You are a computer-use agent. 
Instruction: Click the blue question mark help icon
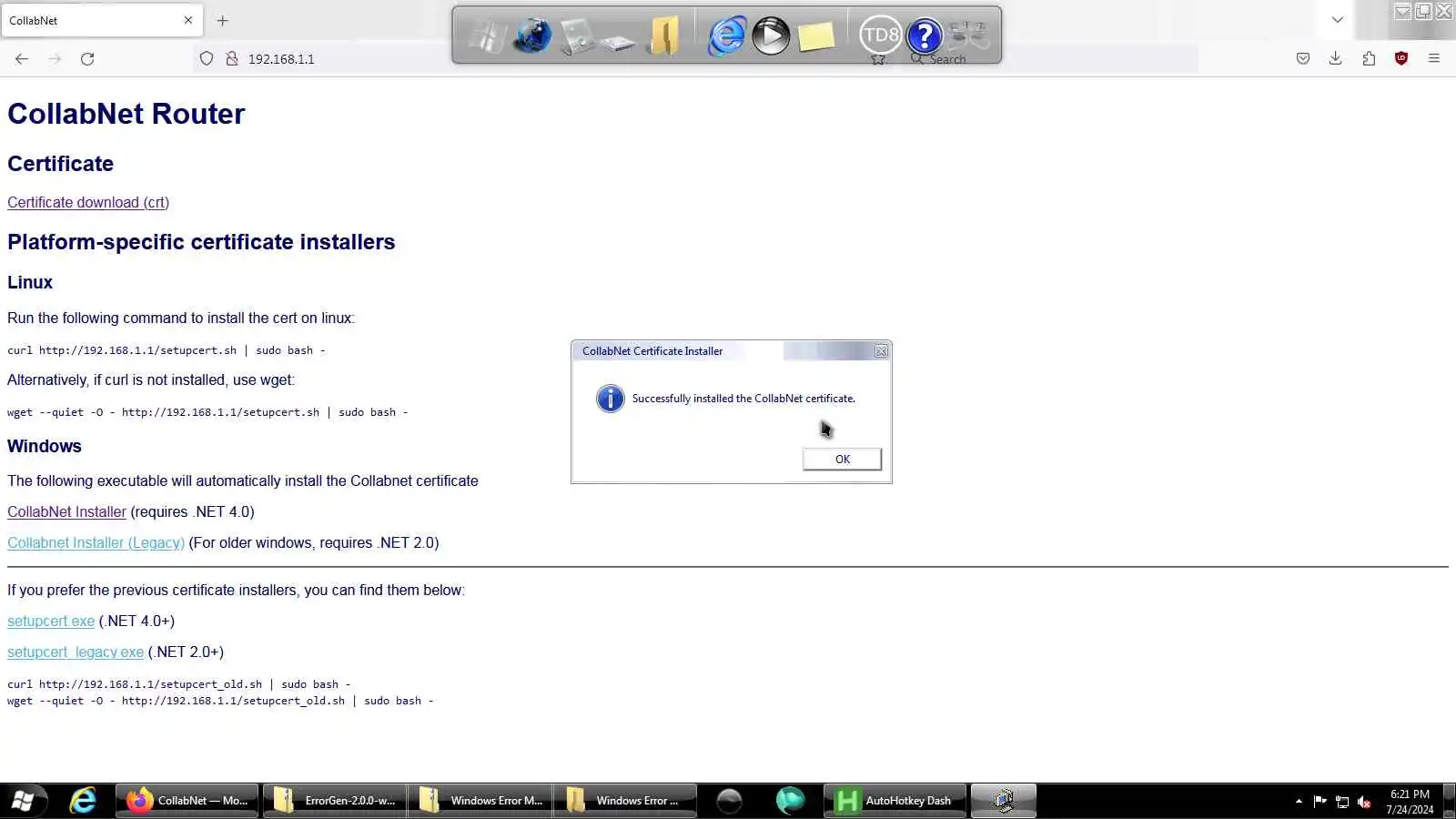click(x=925, y=36)
